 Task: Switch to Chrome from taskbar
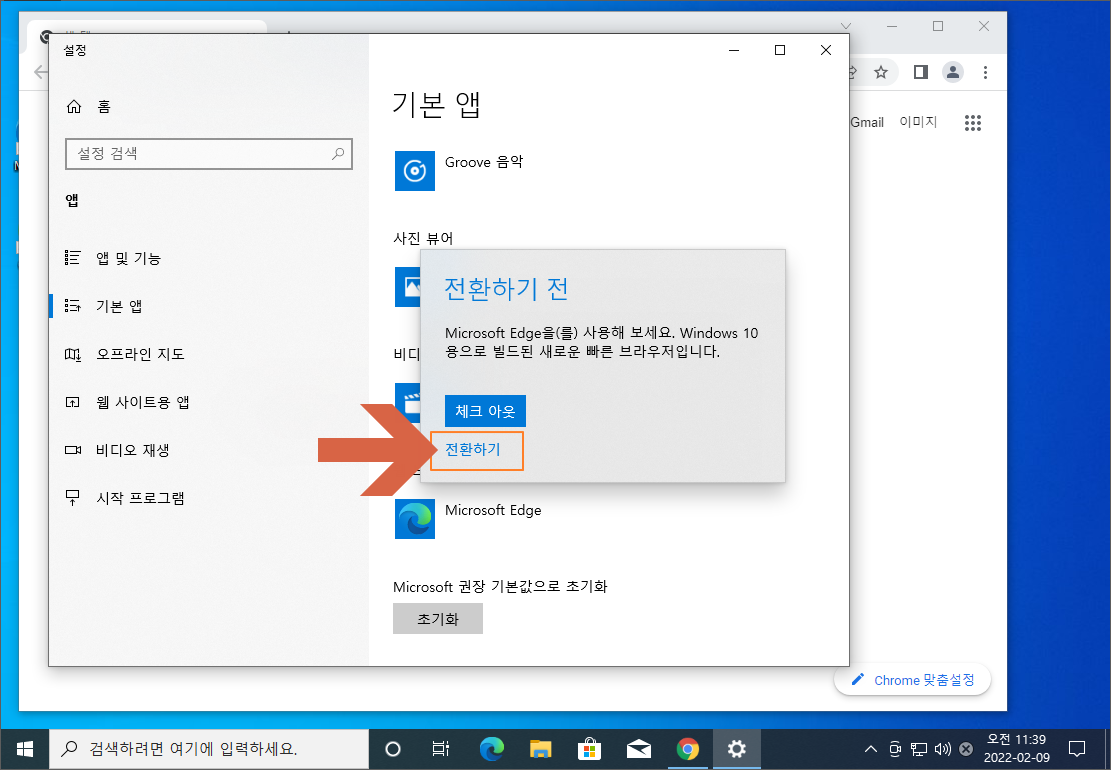(687, 749)
